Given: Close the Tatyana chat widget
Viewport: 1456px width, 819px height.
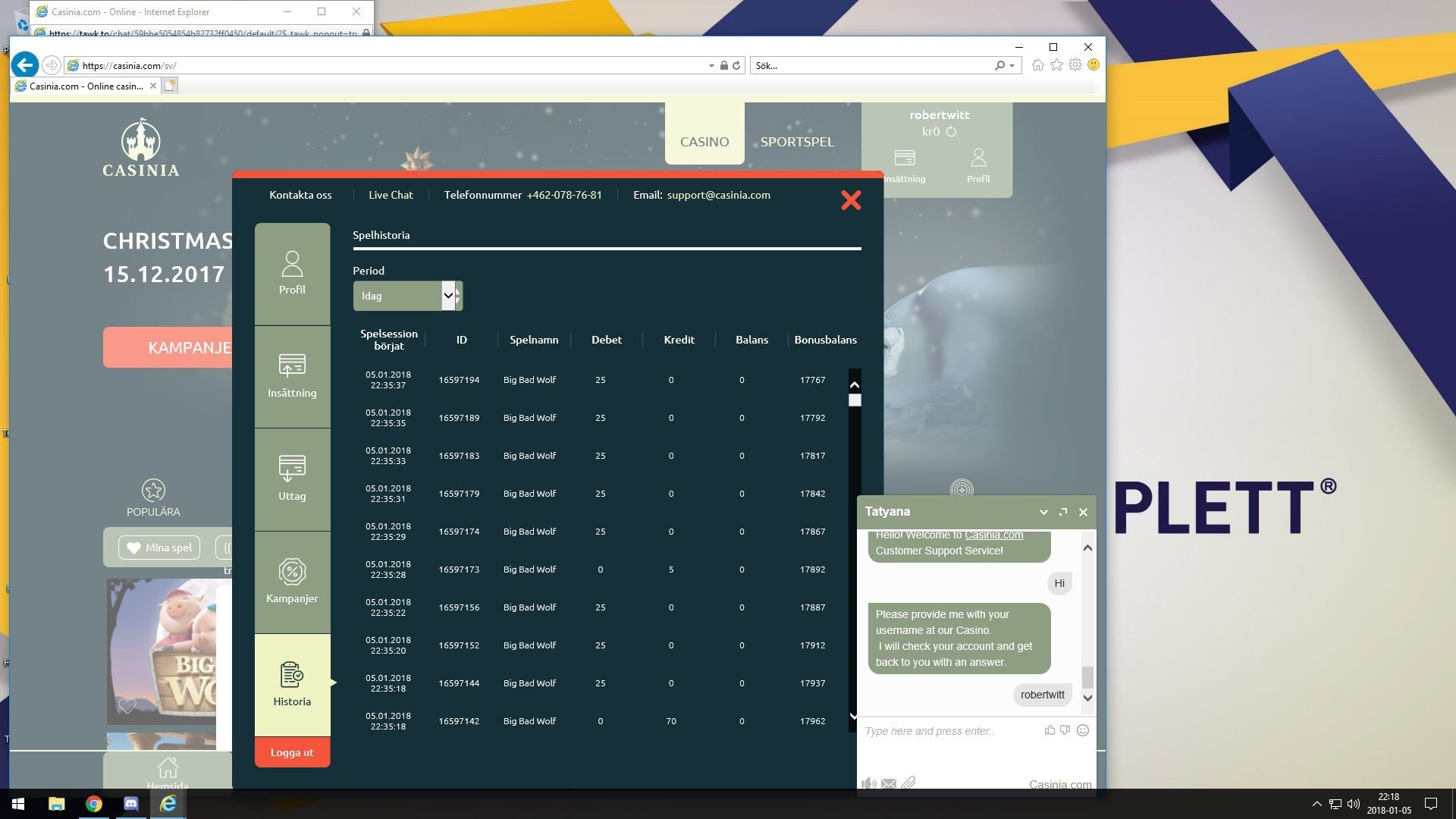Looking at the screenshot, I should click(1083, 512).
